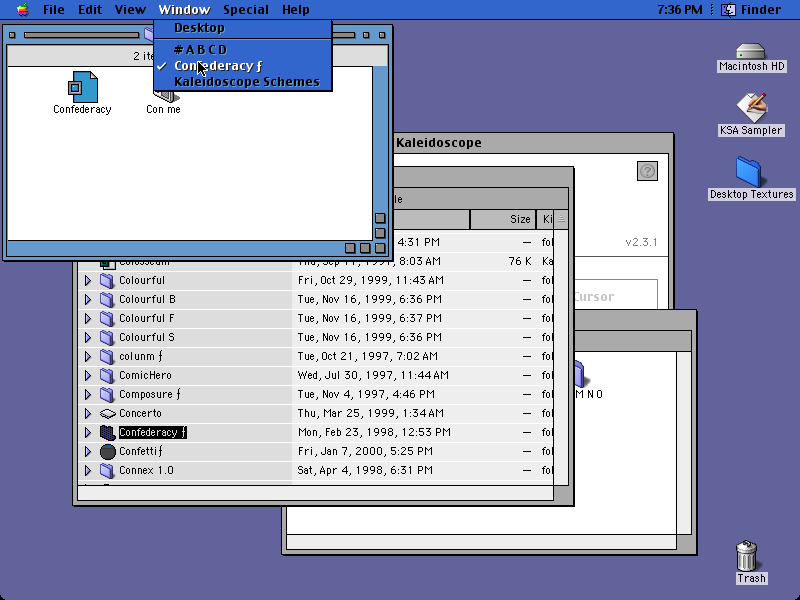Click the M N O folder icon in back window
Screen dimensions: 800x600
pyautogui.click(x=580, y=374)
